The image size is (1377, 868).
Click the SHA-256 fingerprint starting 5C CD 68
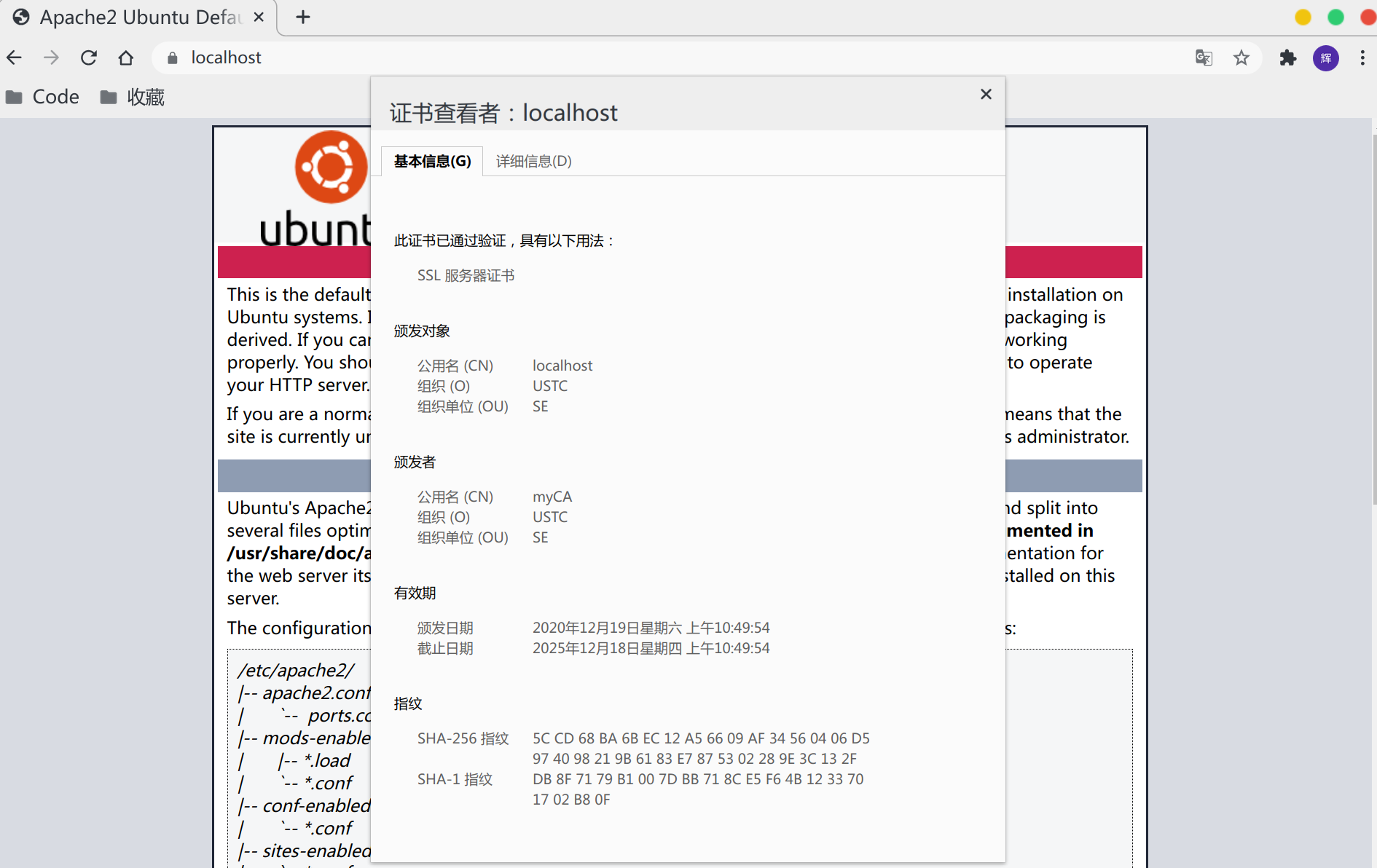click(701, 749)
